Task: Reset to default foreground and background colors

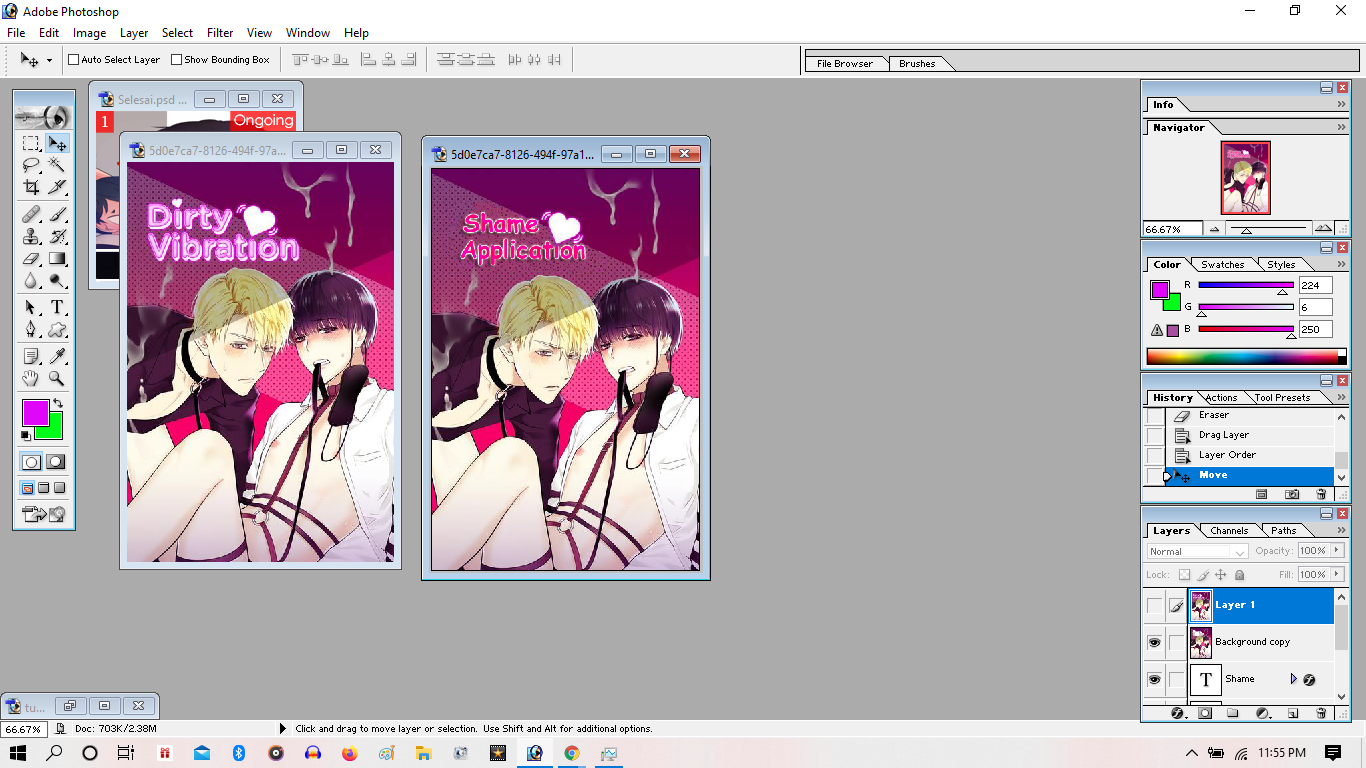Action: pyautogui.click(x=26, y=435)
